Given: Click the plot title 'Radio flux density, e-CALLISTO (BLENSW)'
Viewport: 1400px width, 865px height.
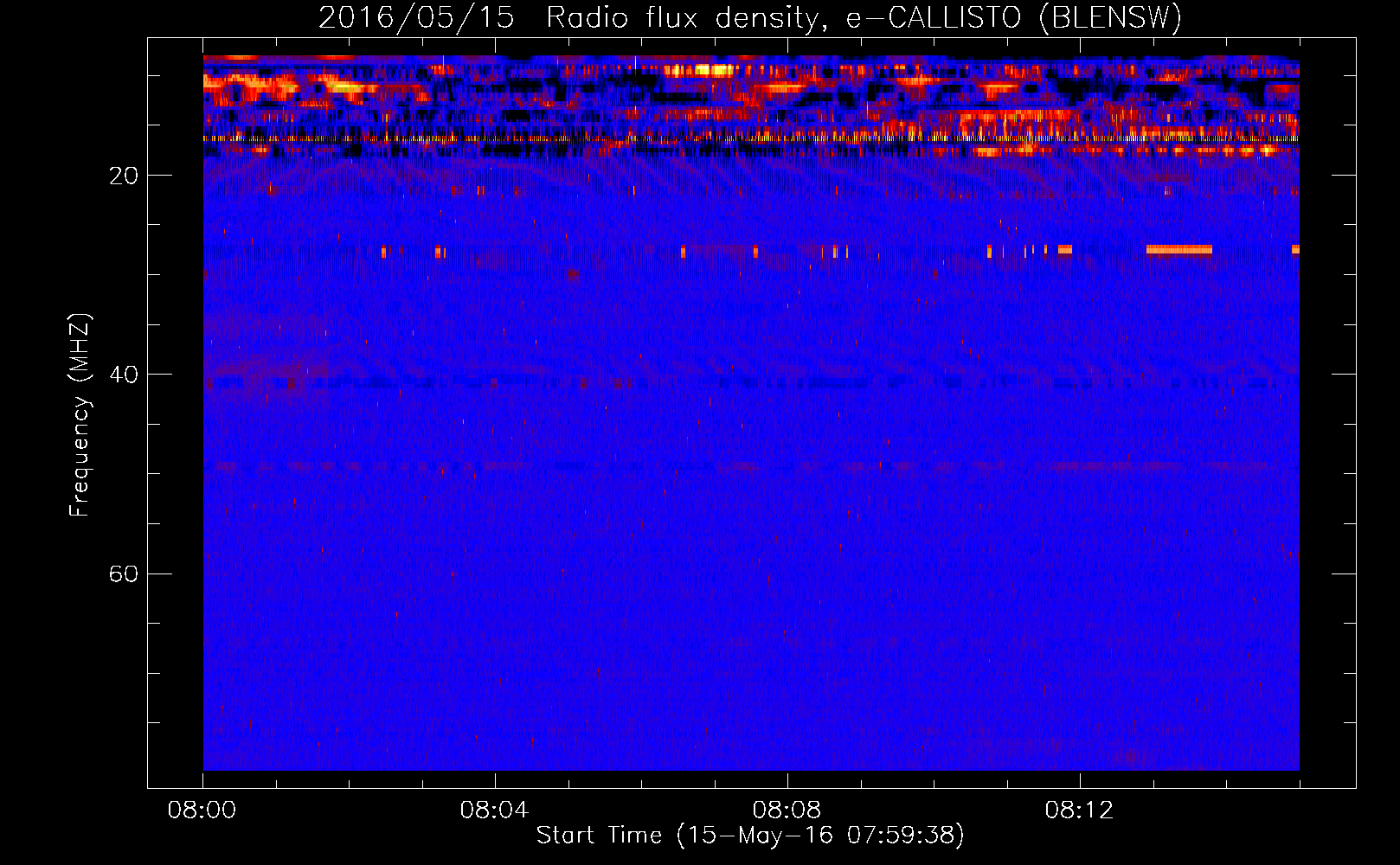Looking at the screenshot, I should (864, 18).
